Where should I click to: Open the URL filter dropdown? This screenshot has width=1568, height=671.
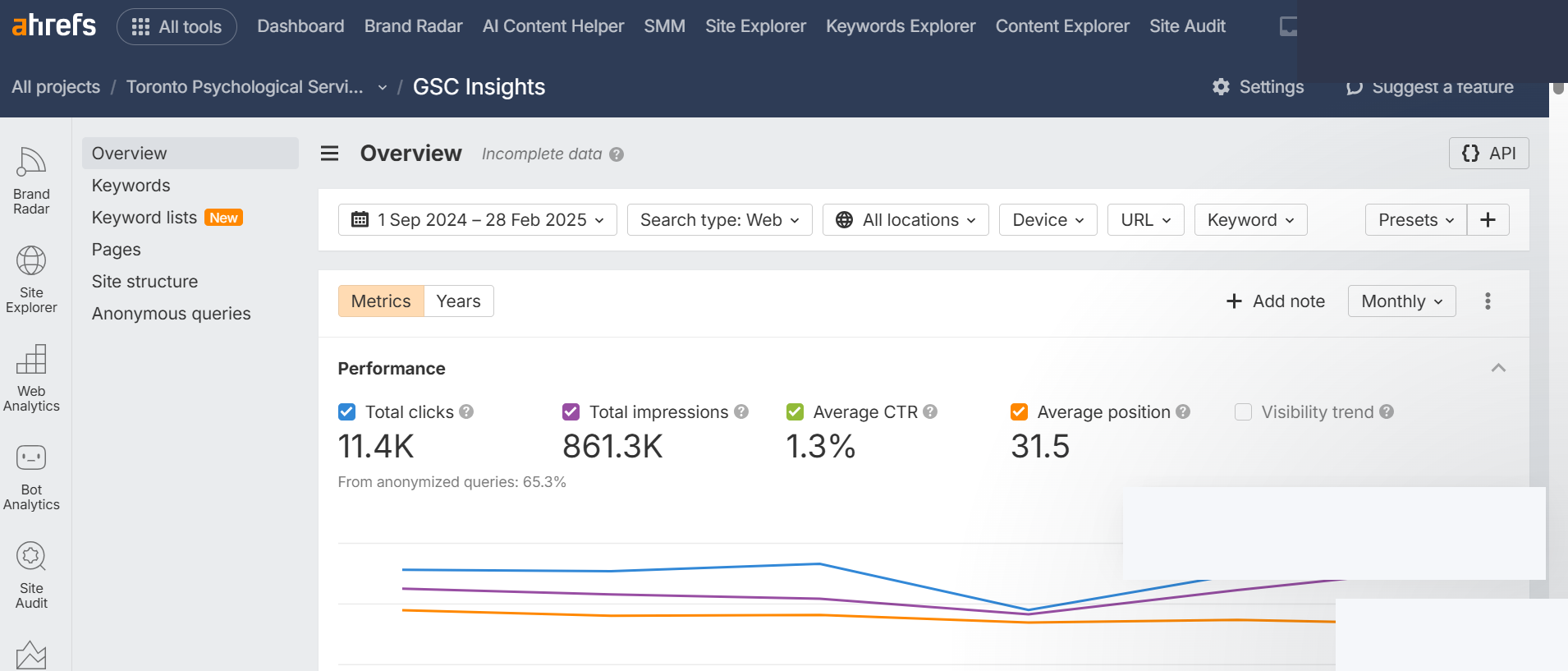(x=1145, y=219)
